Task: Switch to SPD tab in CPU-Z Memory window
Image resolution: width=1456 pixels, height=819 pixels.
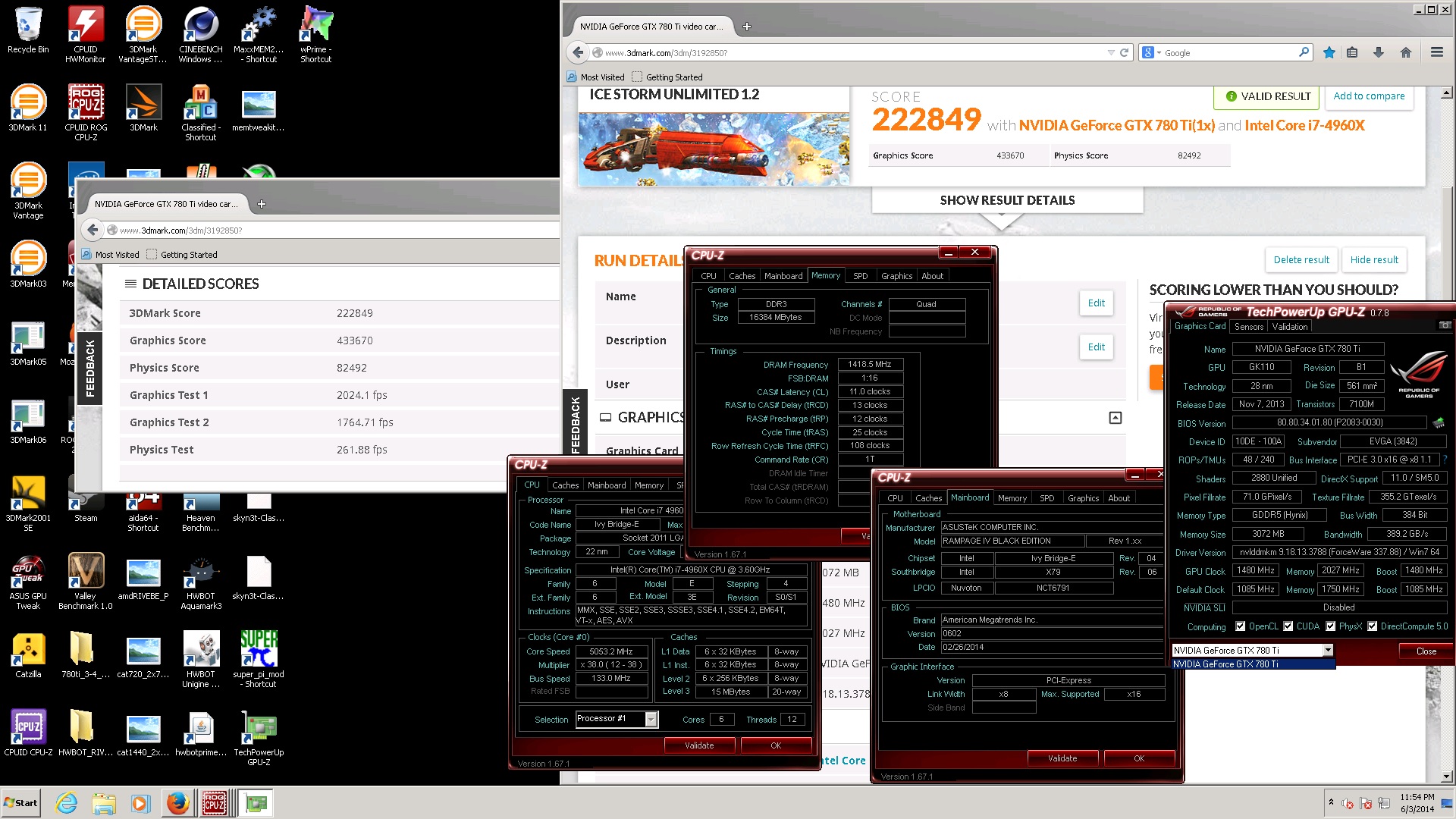Action: point(860,276)
